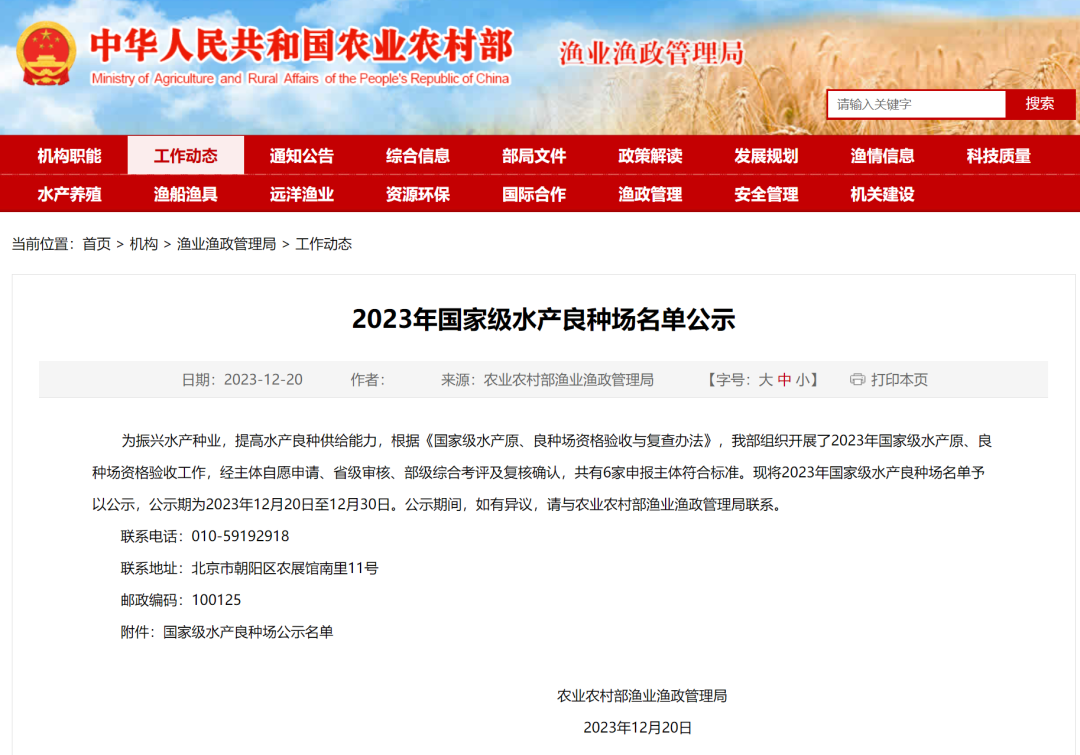Click the date 2023-12-20 in the info bar
Viewport: 1080px width, 755px height.
coord(263,380)
